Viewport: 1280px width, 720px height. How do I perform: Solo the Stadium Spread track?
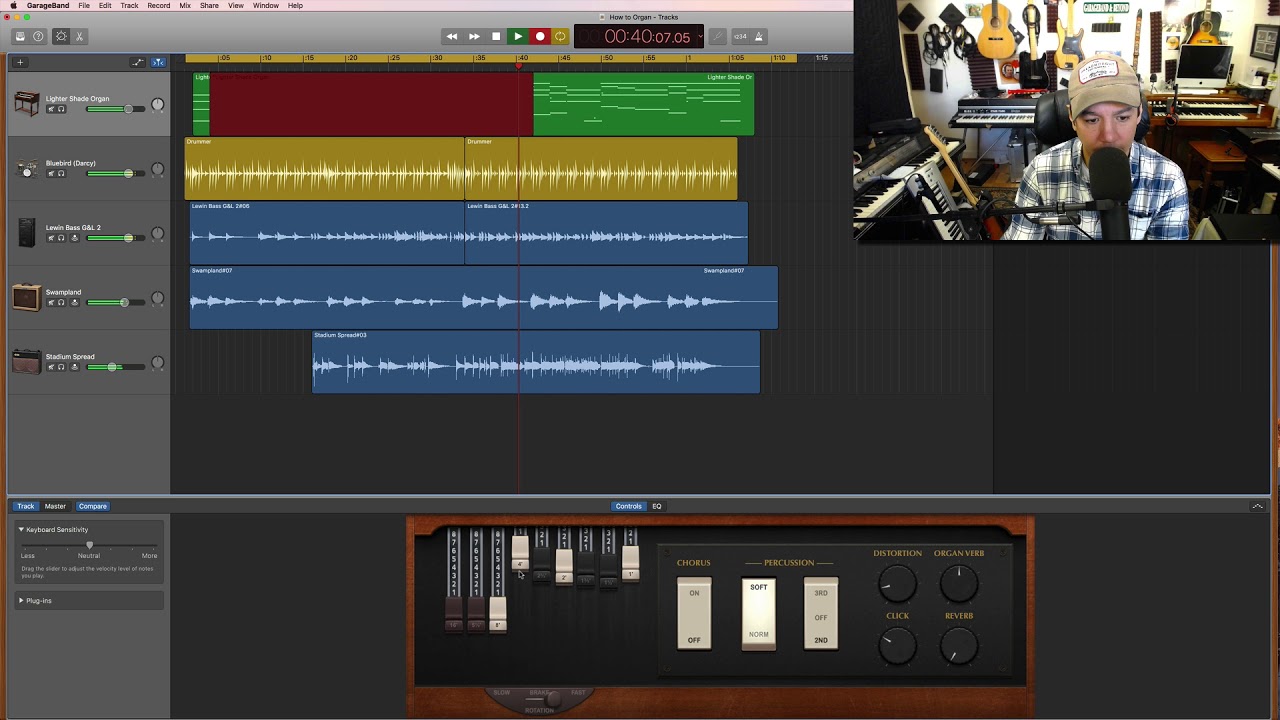click(61, 367)
